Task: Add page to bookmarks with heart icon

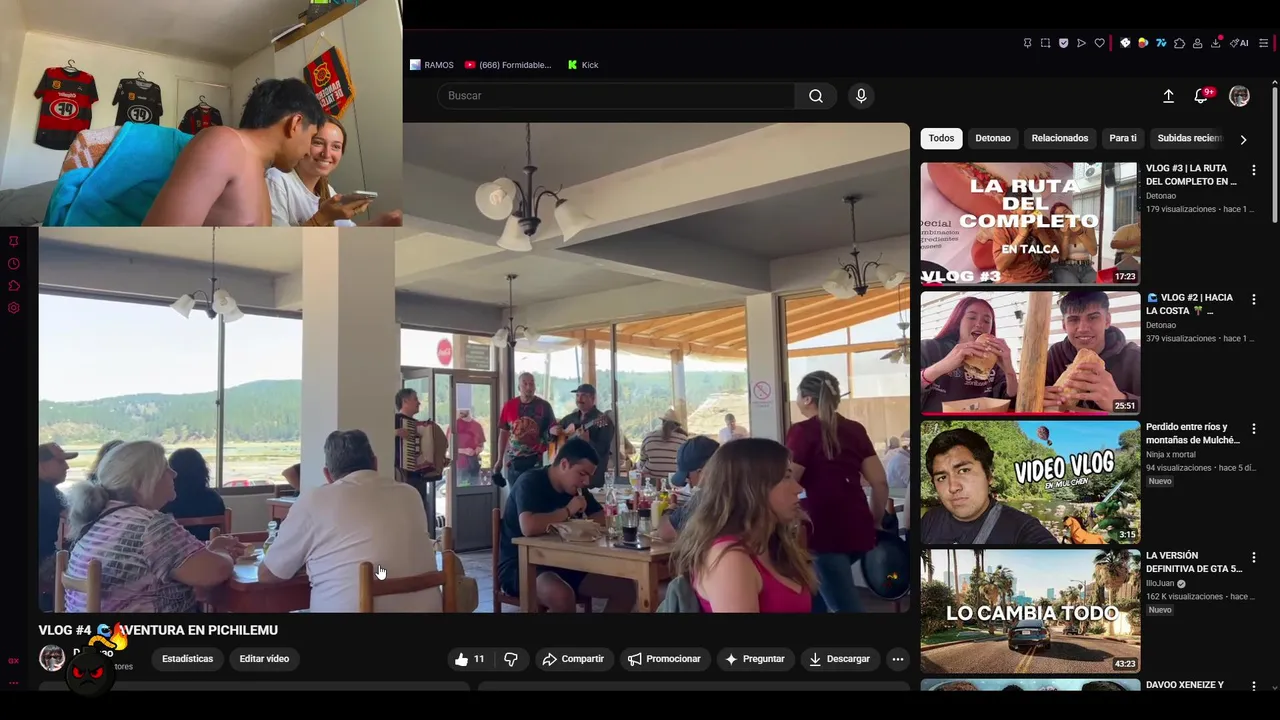Action: point(1099,43)
